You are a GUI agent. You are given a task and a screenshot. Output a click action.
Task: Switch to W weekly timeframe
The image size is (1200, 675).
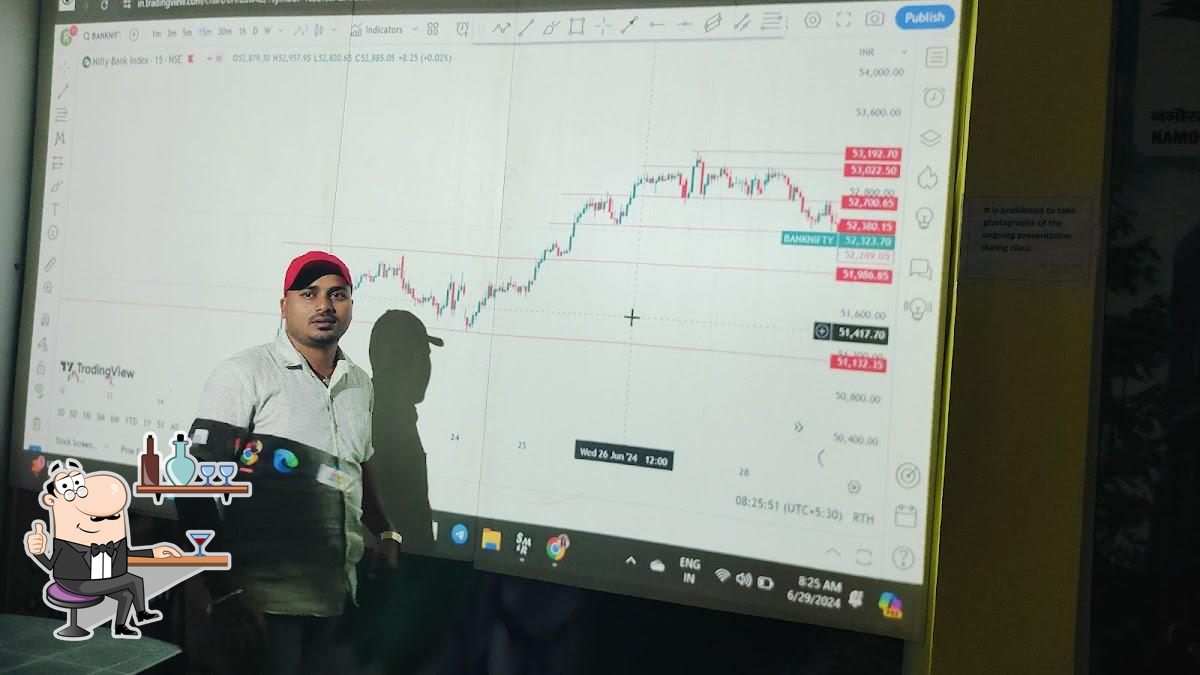(x=268, y=31)
